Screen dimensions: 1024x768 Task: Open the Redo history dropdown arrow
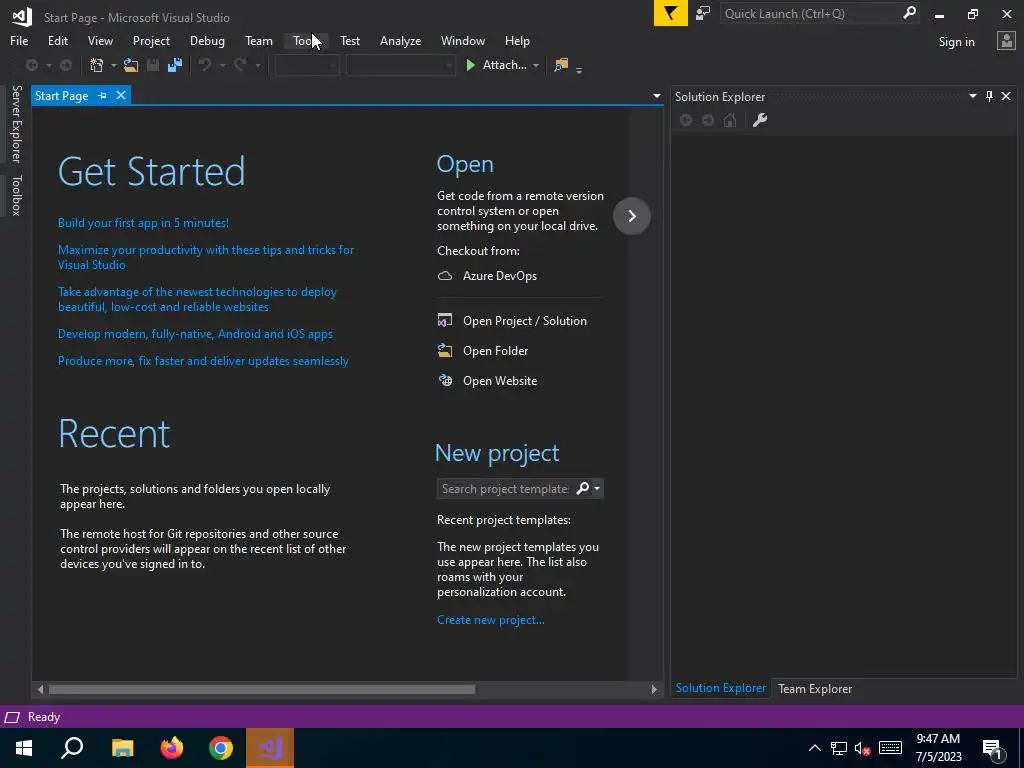pyautogui.click(x=257, y=65)
